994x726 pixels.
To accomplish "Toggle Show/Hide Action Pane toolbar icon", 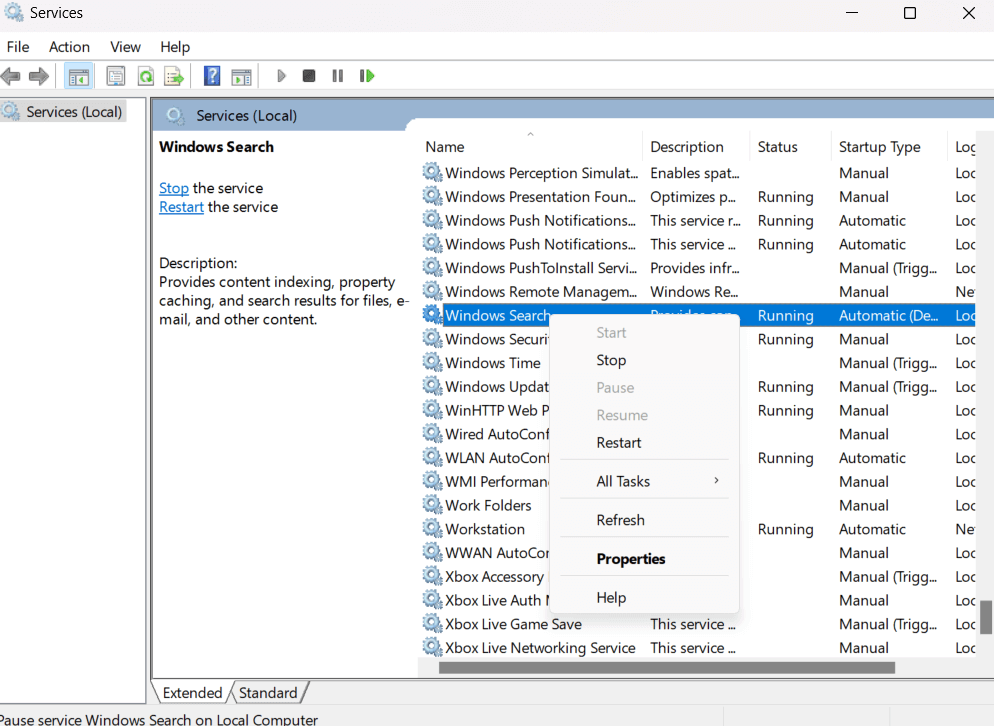I will pos(242,77).
